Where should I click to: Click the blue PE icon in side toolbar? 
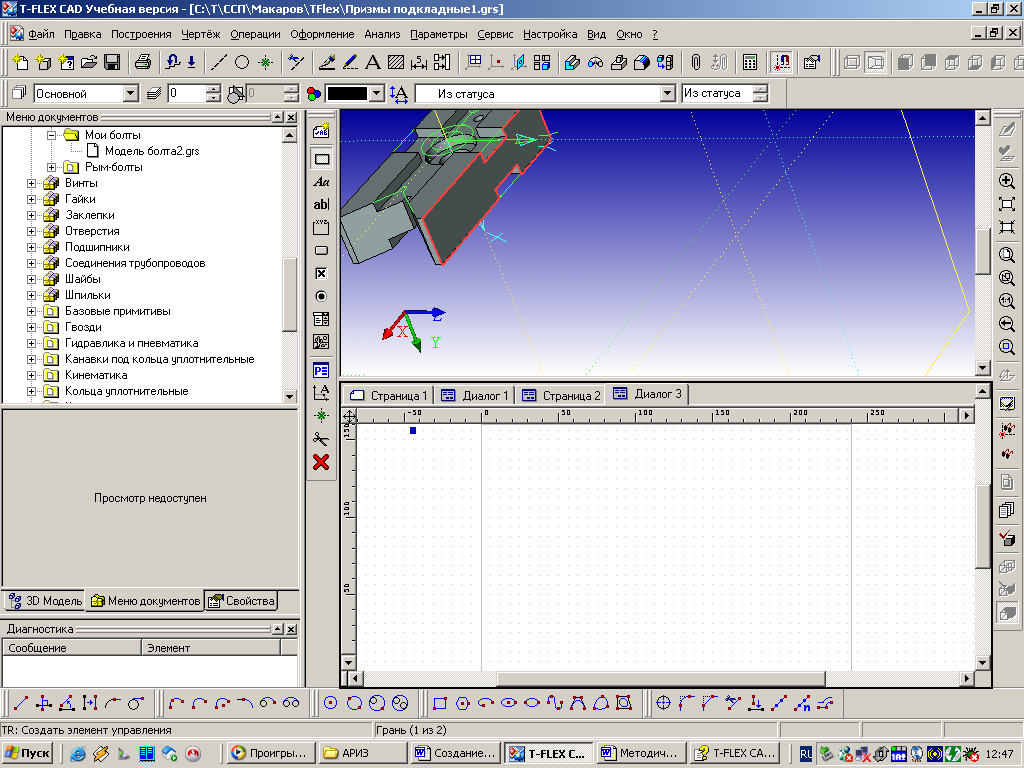coord(321,370)
